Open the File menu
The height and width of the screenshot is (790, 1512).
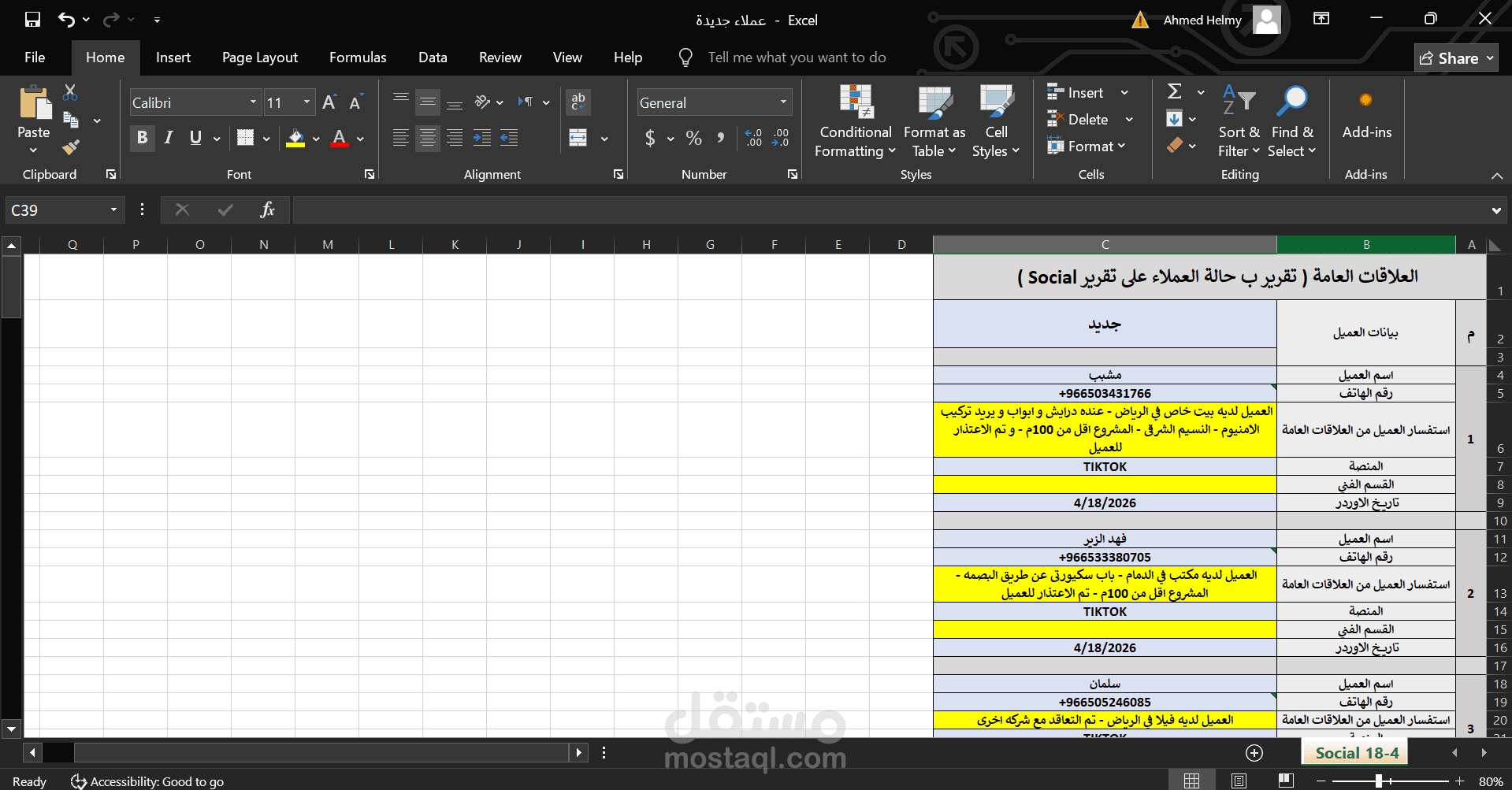(35, 57)
